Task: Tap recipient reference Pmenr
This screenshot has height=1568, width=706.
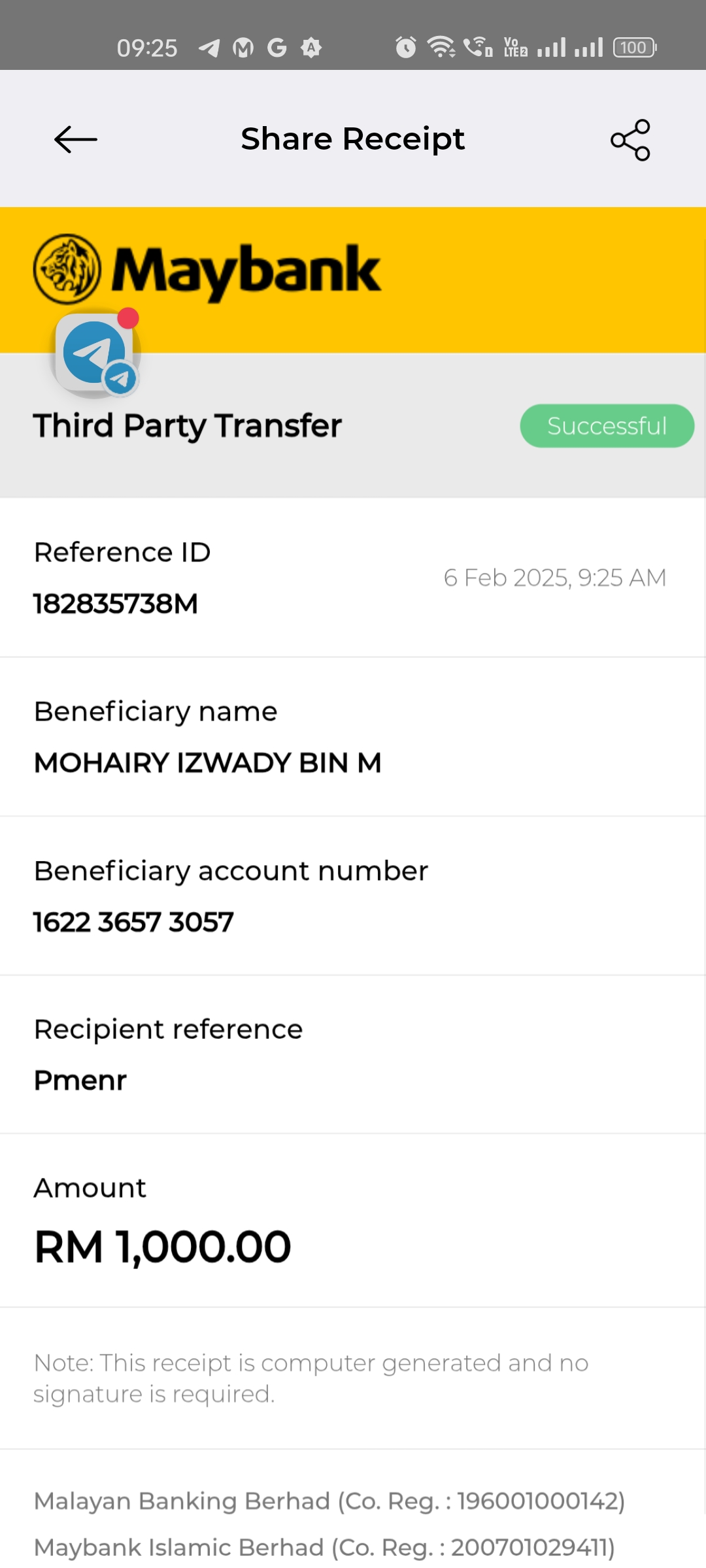Action: coord(80,1081)
